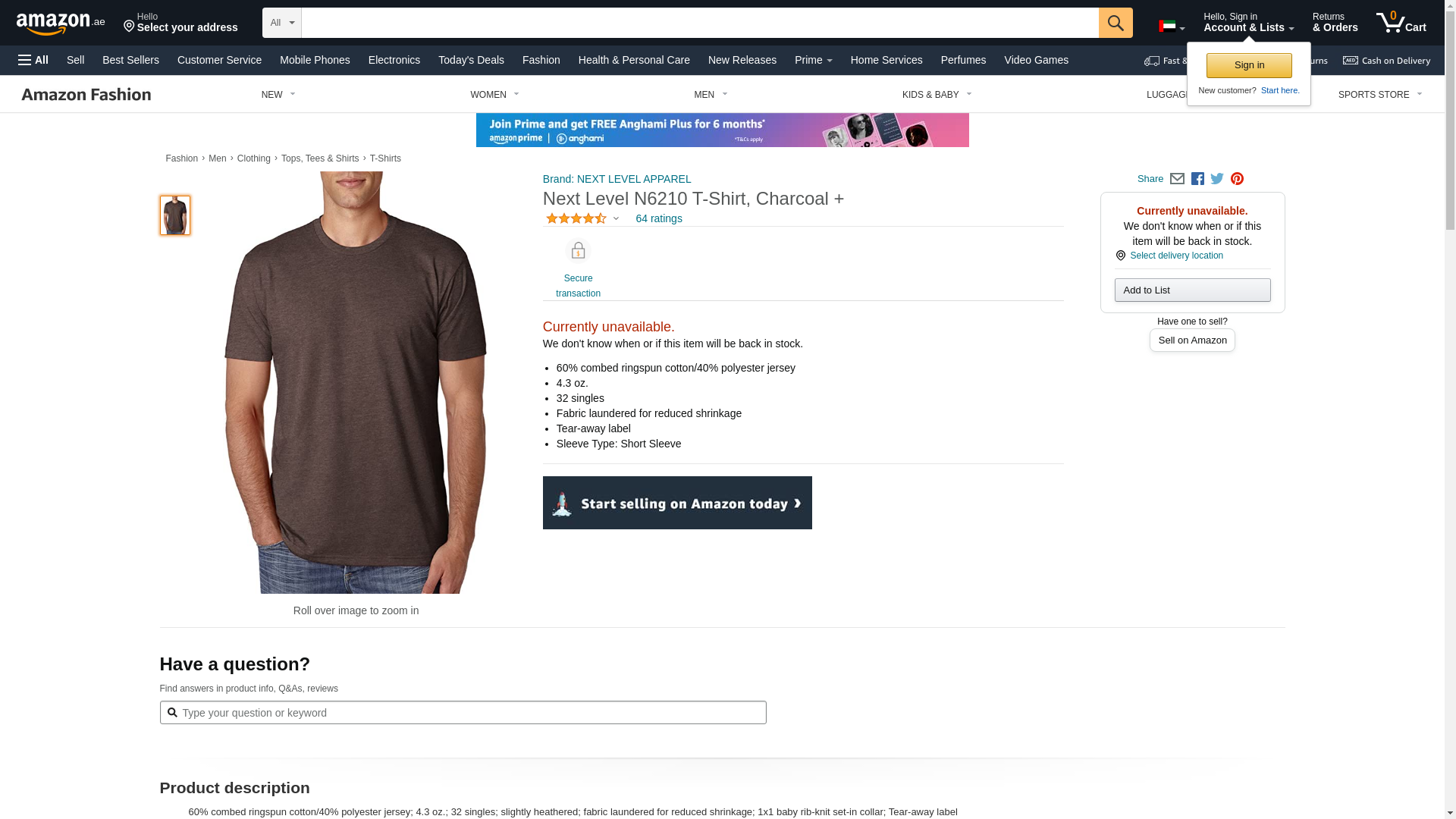Expand the star rating breakdown arrow
This screenshot has height=819, width=1456.
[x=616, y=218]
